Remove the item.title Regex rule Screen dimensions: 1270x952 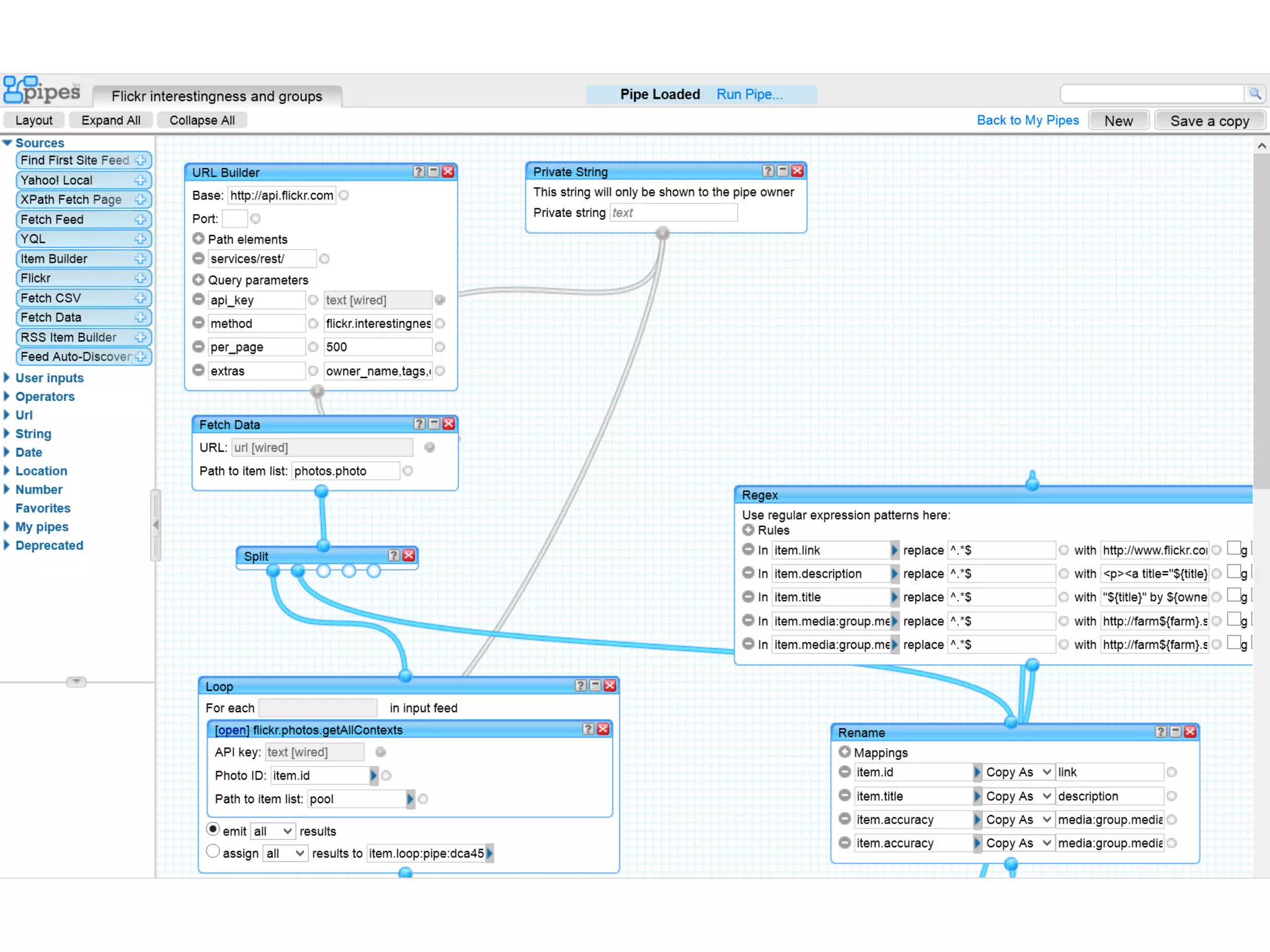click(748, 597)
